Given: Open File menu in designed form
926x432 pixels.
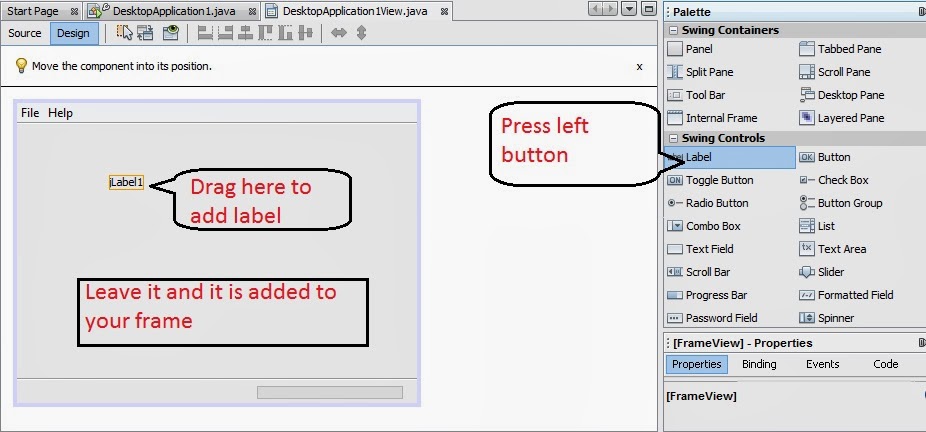Looking at the screenshot, I should (x=30, y=113).
